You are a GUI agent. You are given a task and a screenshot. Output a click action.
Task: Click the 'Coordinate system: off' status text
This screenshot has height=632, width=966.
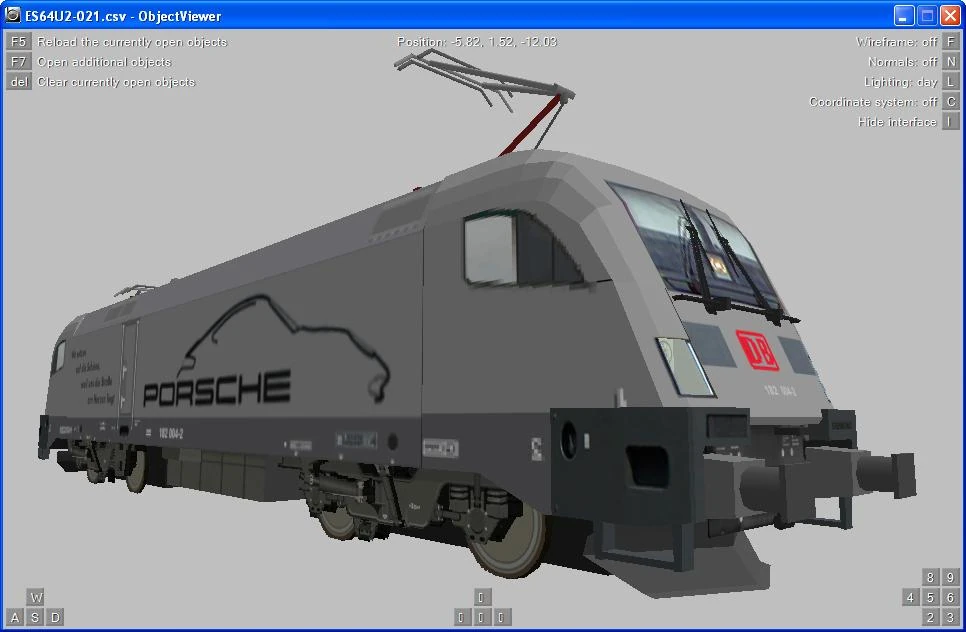pos(873,102)
